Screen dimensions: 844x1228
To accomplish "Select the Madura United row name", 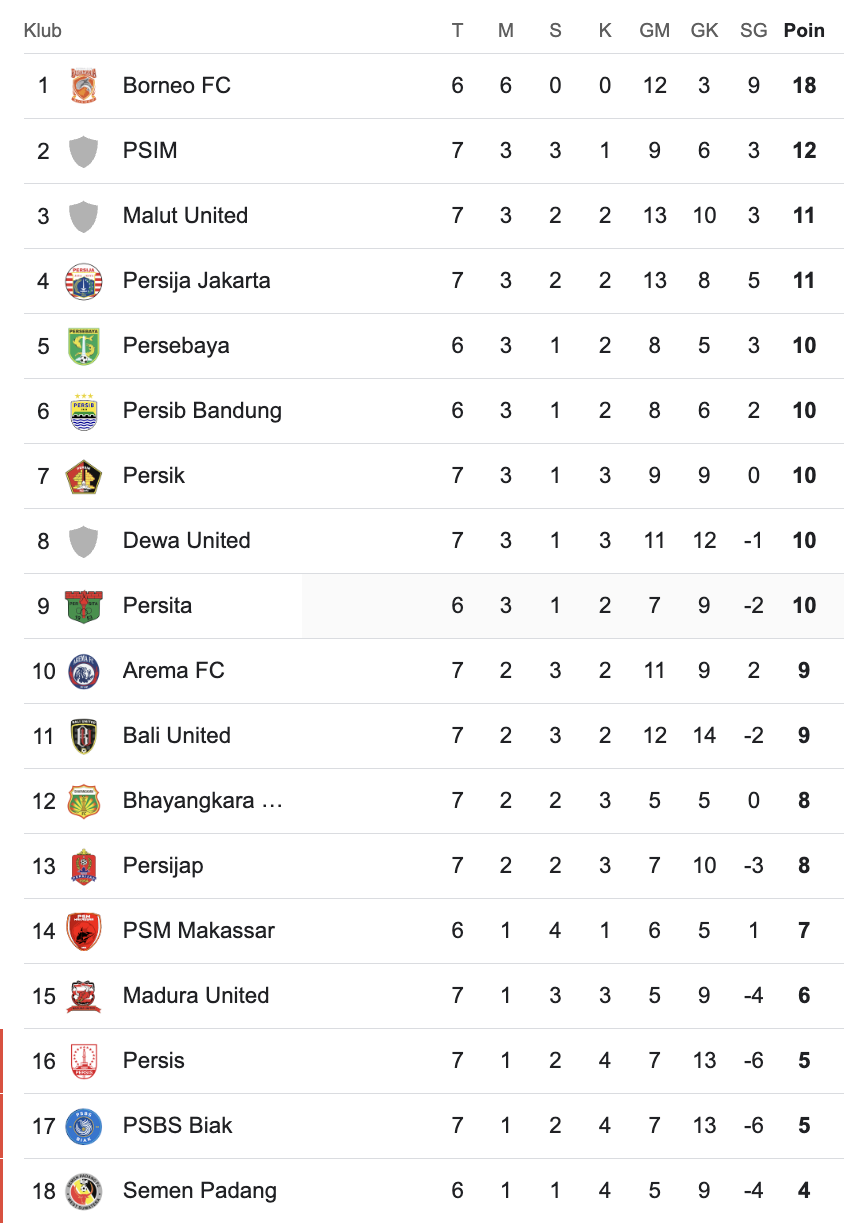I will tap(196, 995).
